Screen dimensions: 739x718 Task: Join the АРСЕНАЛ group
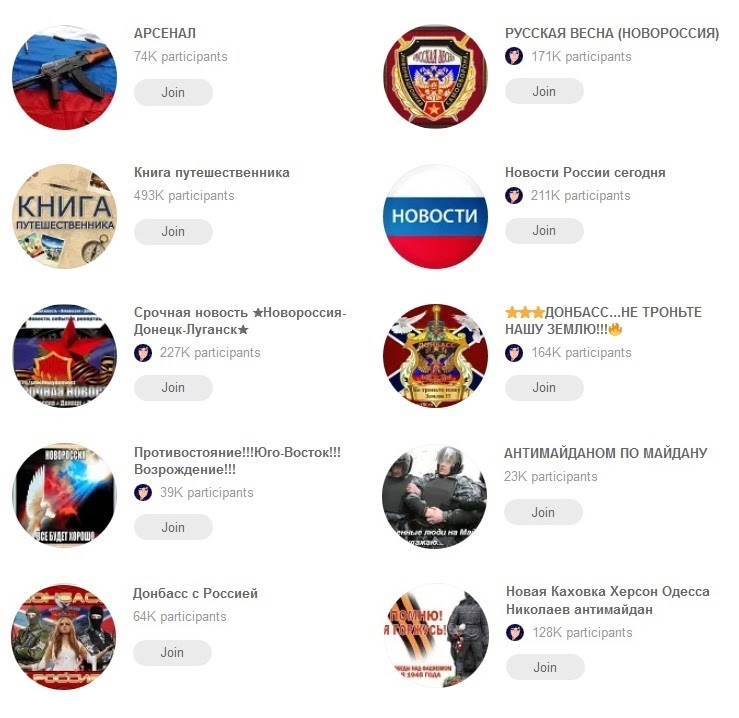(x=173, y=92)
